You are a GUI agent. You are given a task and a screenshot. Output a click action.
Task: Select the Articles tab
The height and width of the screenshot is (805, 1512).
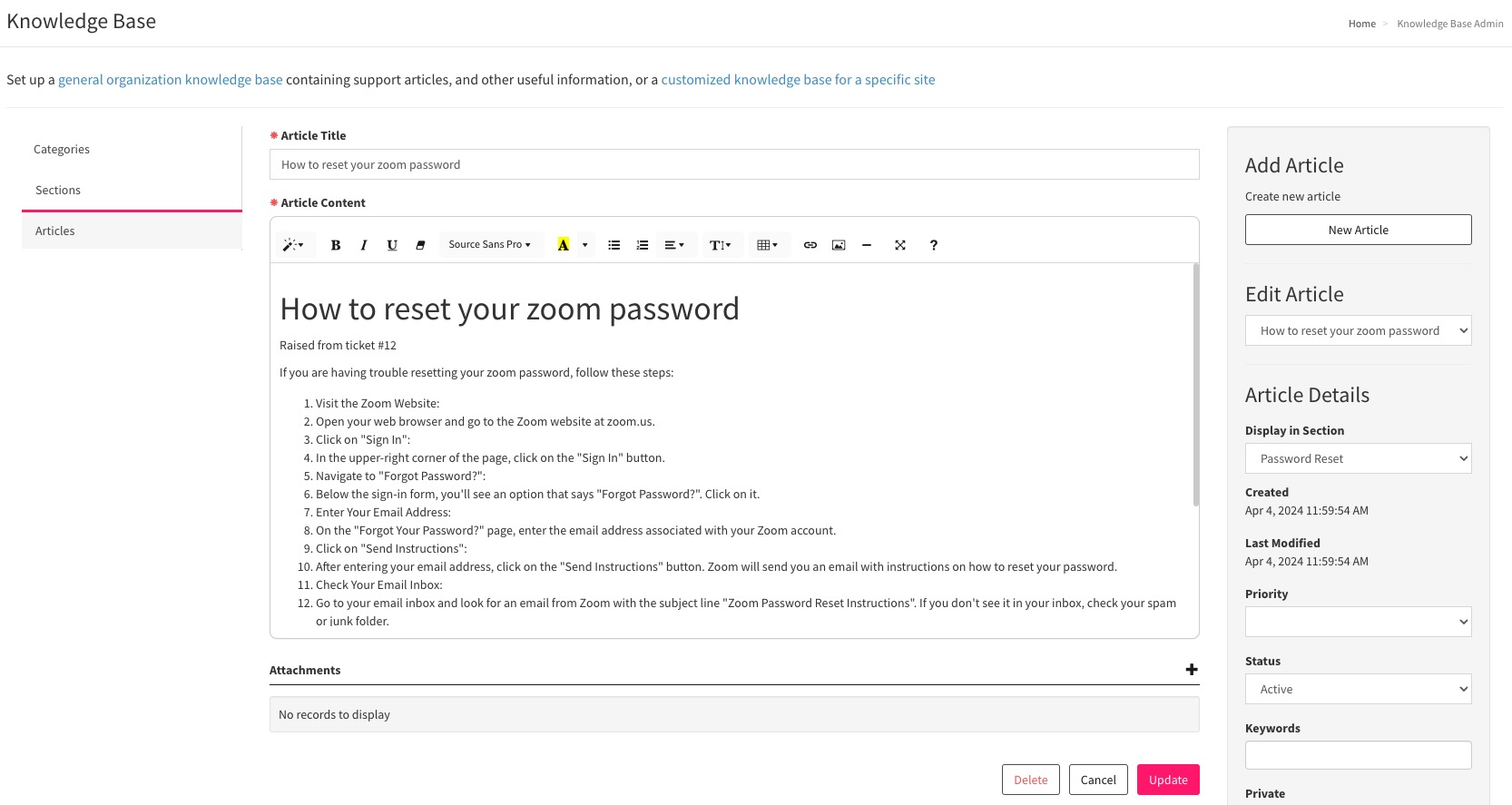pyautogui.click(x=132, y=231)
